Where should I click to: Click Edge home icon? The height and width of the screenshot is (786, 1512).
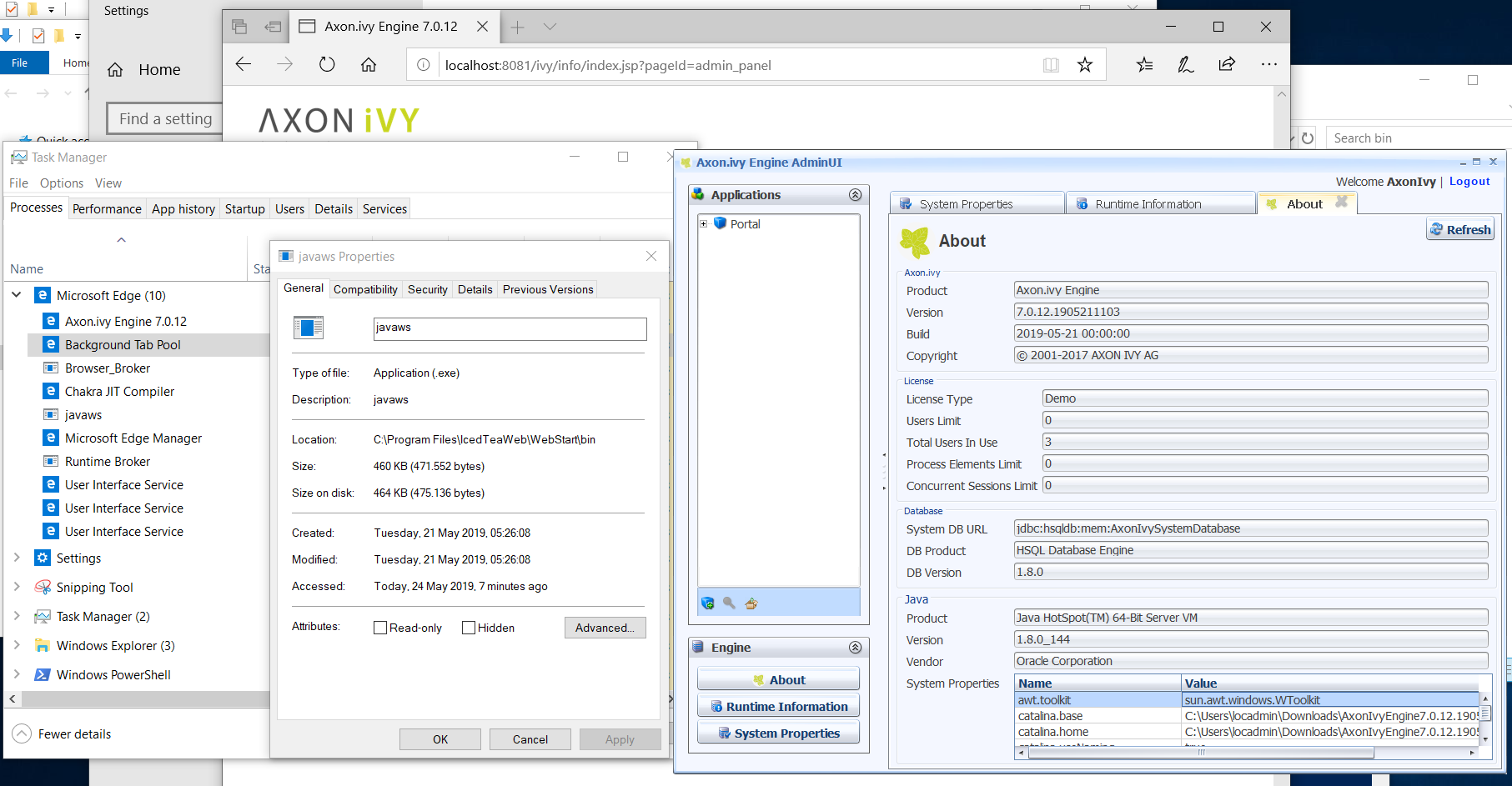[369, 64]
